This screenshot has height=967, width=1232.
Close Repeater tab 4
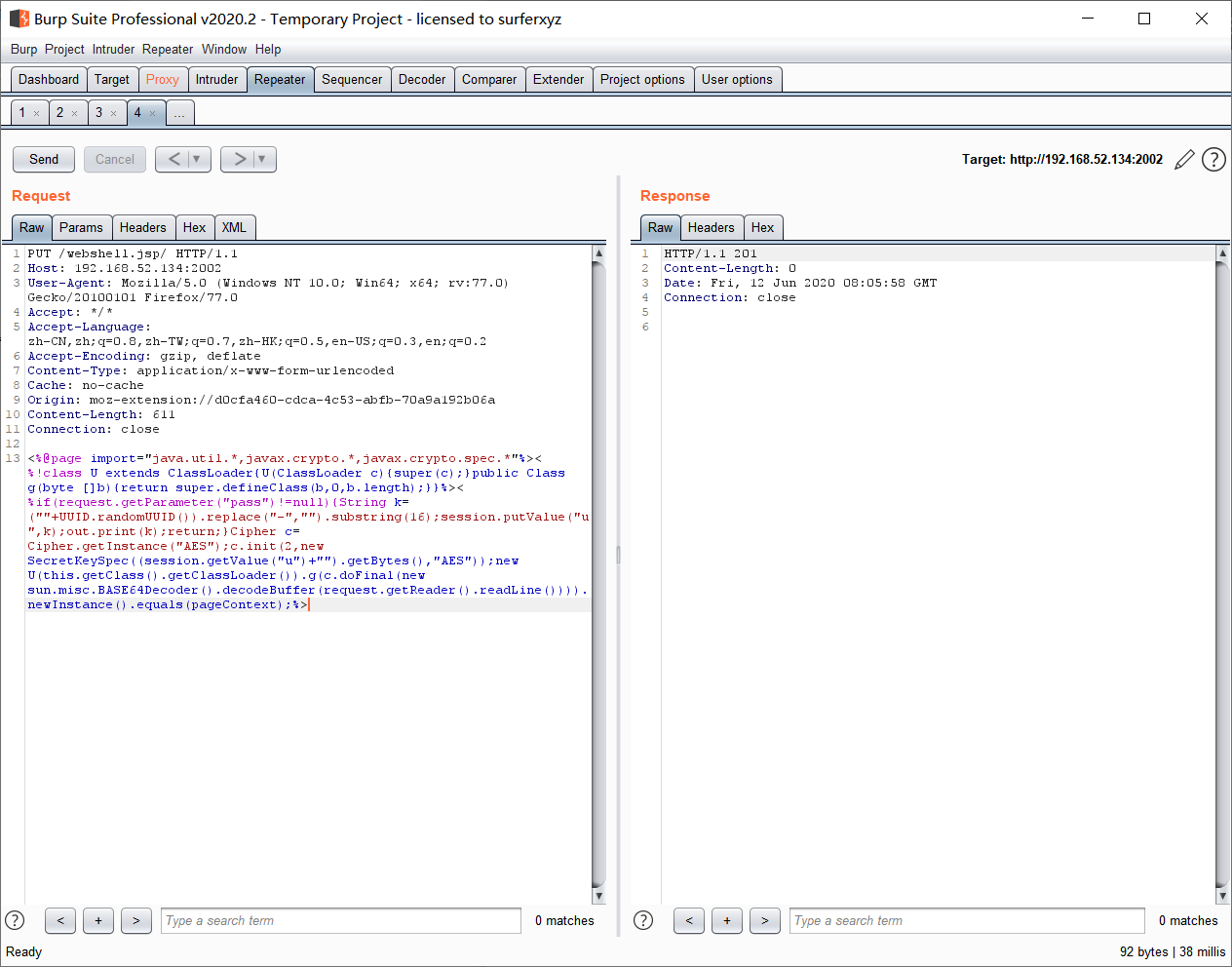152,114
